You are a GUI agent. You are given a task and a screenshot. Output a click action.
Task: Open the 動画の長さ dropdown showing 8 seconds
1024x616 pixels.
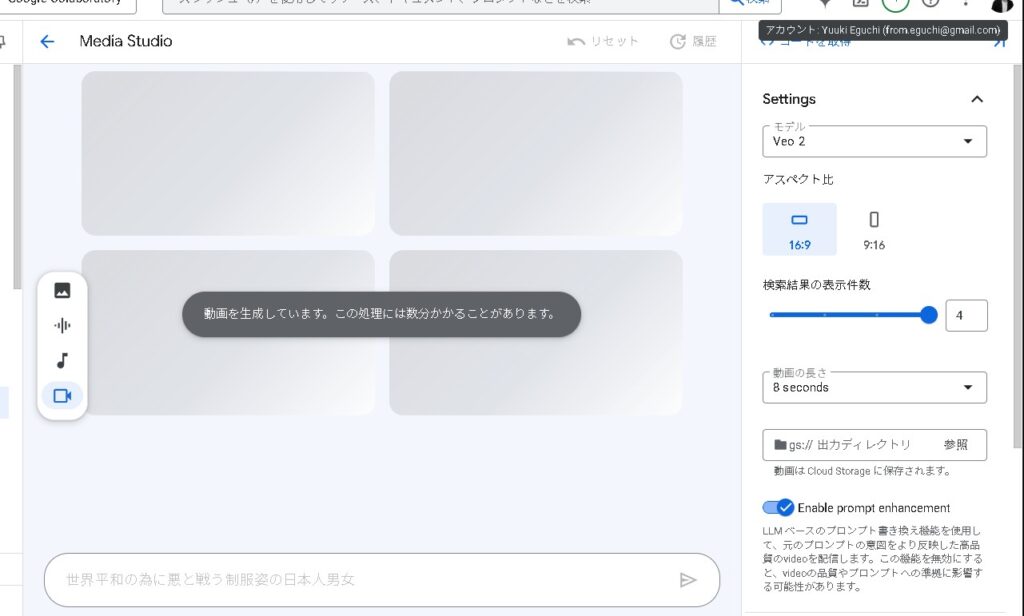(874, 388)
